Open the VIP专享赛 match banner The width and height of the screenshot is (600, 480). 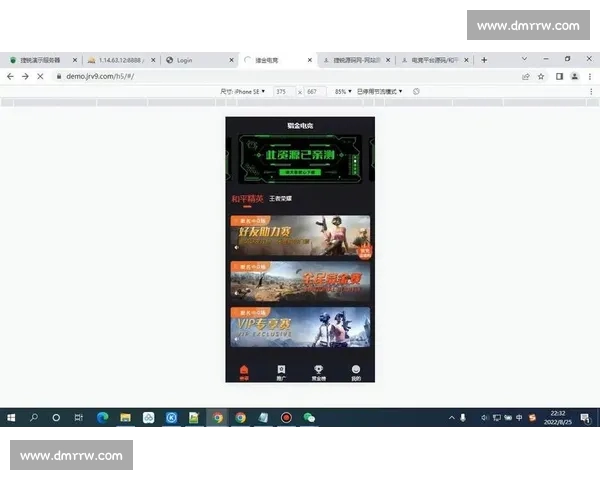[300, 326]
